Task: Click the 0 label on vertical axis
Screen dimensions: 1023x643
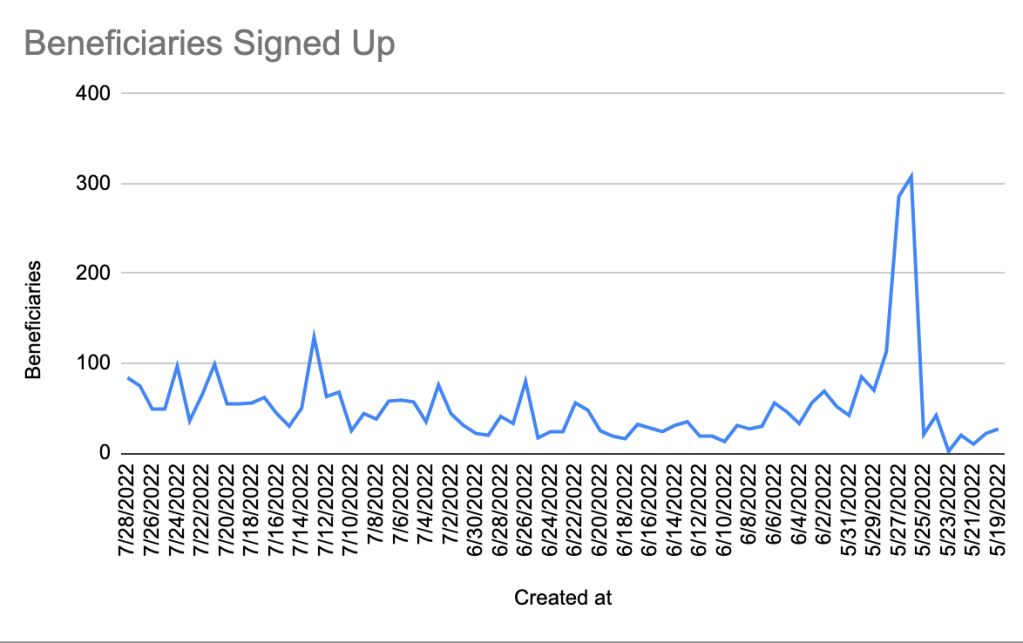Action: (103, 453)
